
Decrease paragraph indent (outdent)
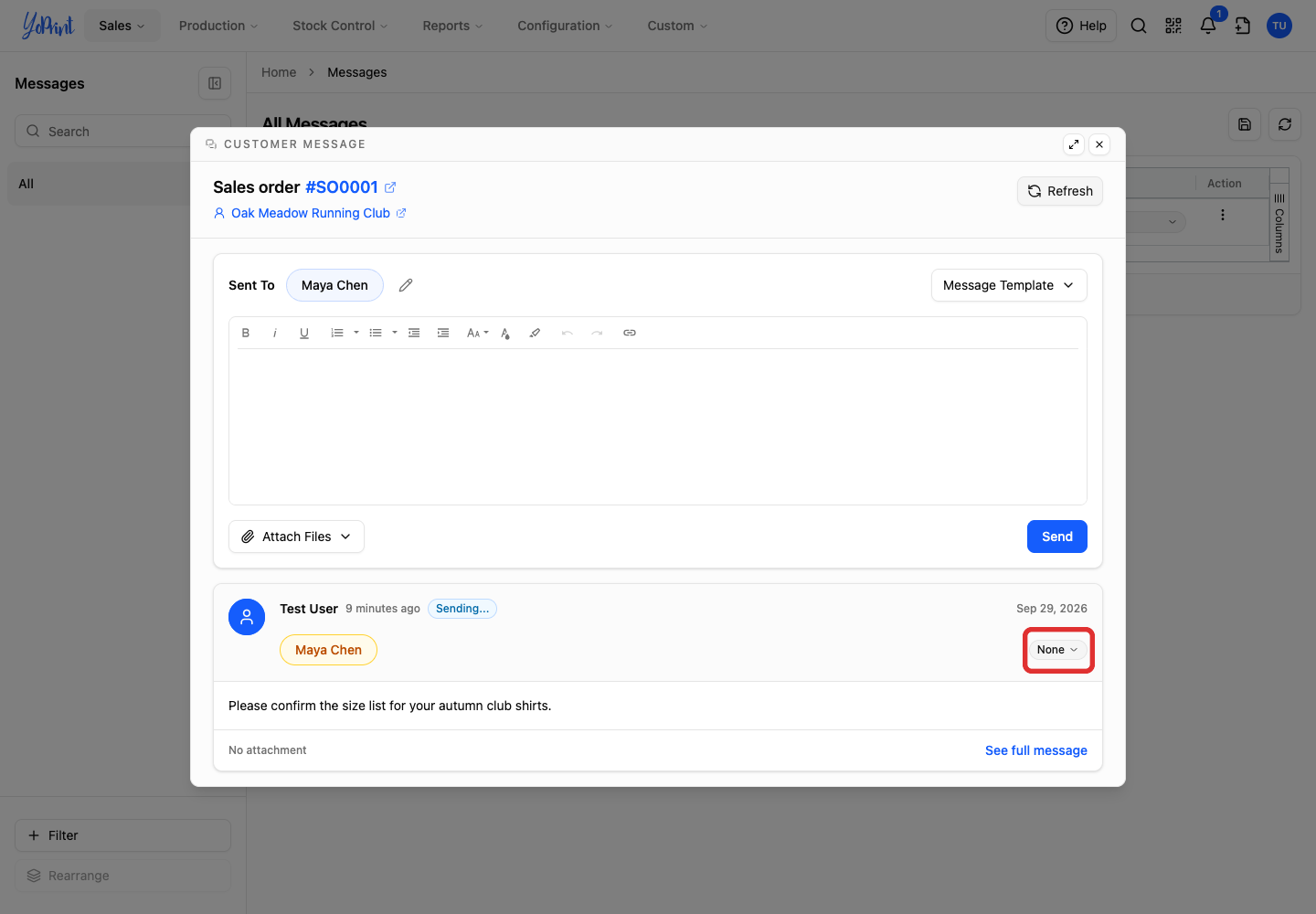[x=414, y=333]
